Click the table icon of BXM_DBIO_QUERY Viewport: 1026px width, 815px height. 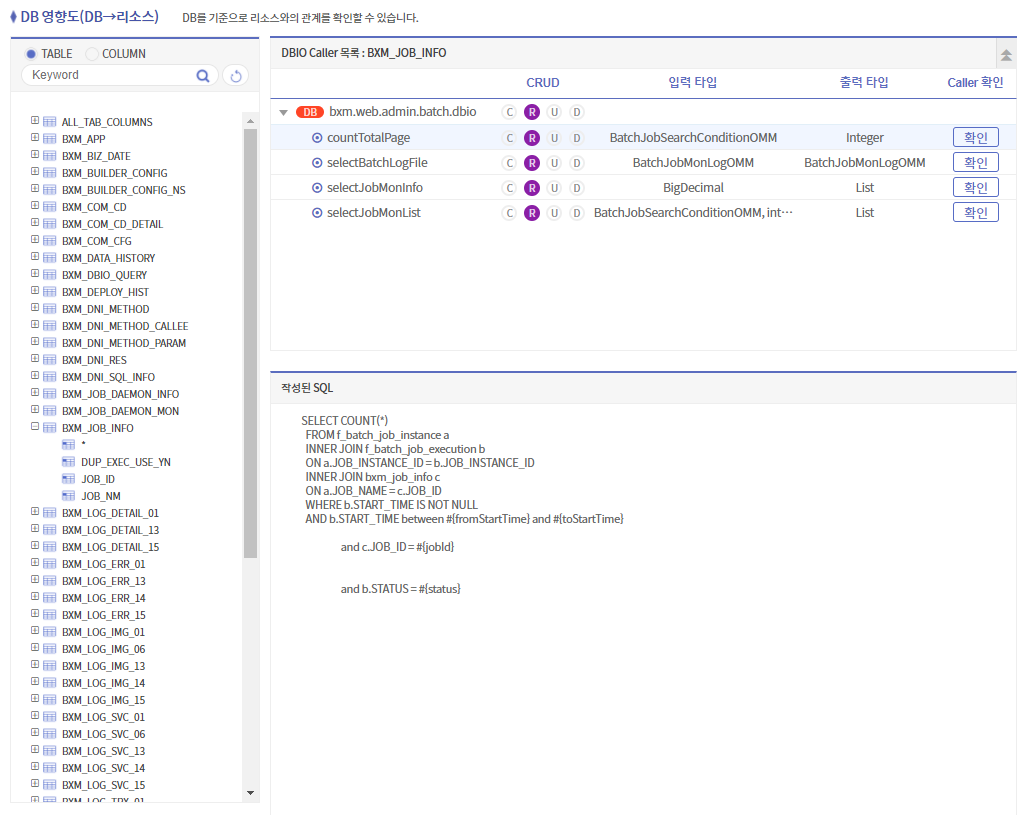point(49,275)
